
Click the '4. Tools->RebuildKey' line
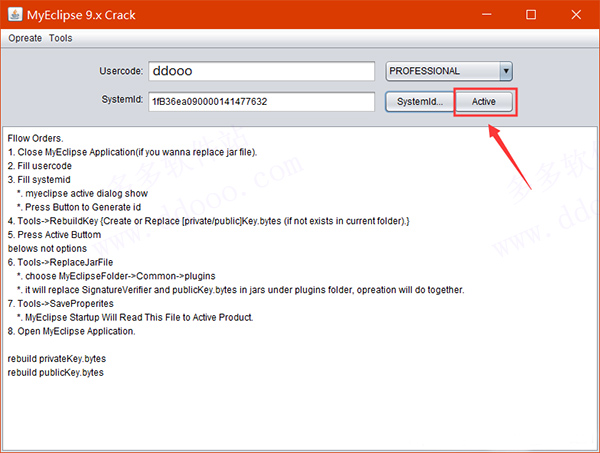click(x=209, y=221)
